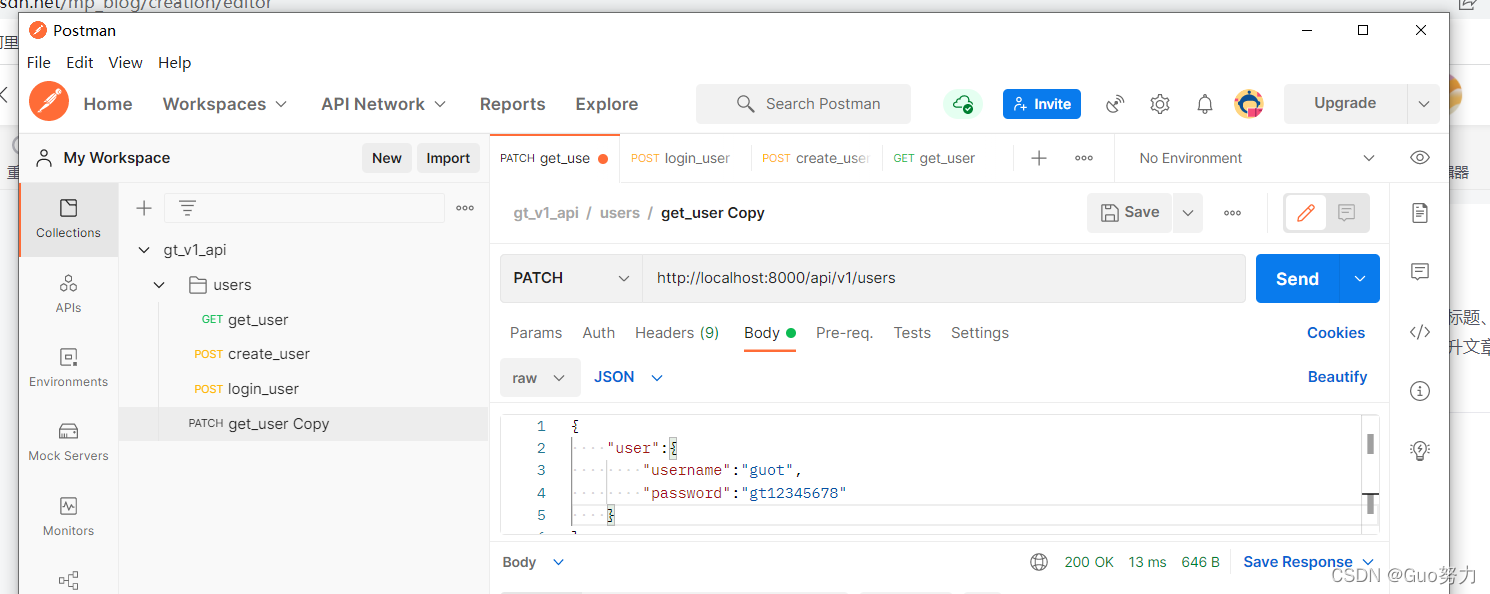Open the documentation icon in right sidebar
This screenshot has width=1490, height=594.
1420,213
